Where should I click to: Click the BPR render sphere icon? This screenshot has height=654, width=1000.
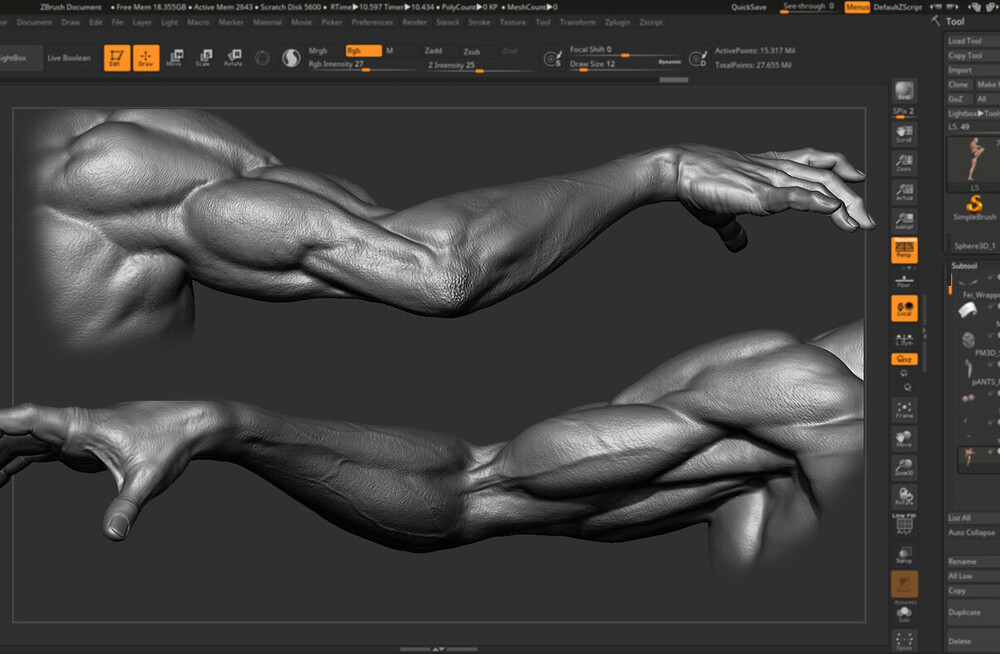904,91
